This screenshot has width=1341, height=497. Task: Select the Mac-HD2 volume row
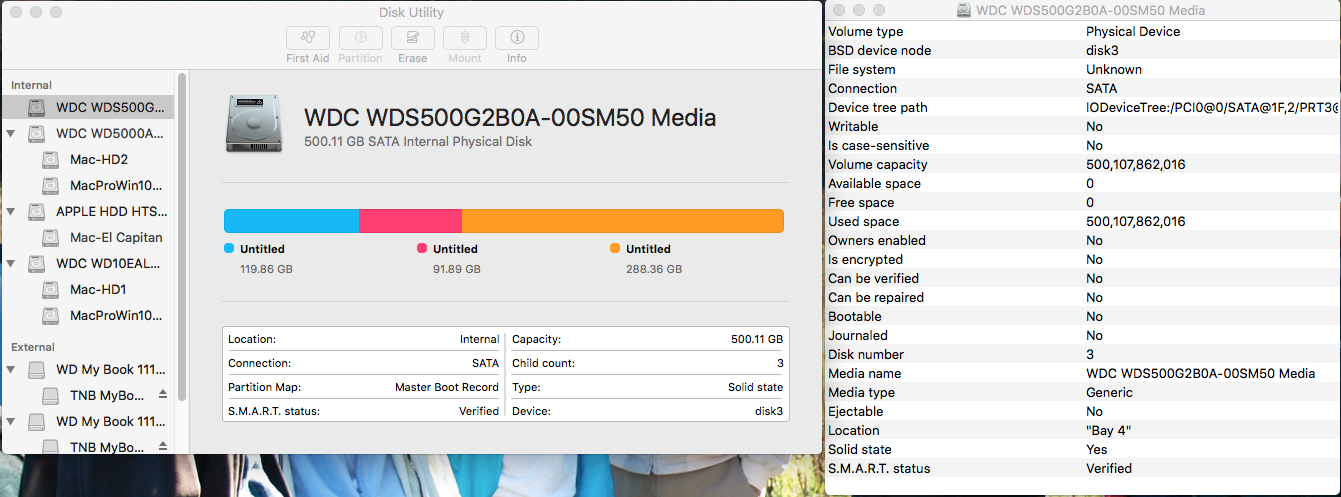pyautogui.click(x=88, y=159)
